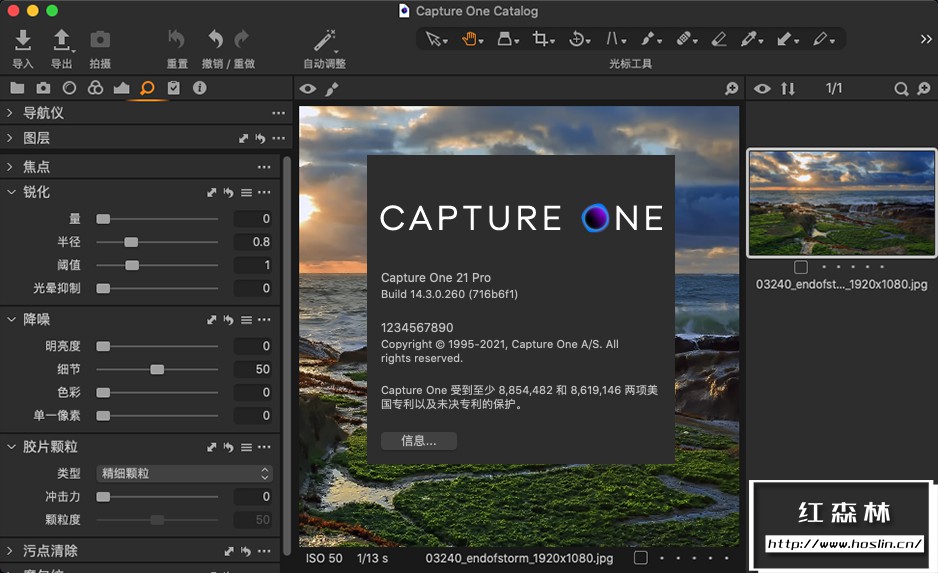
Task: Tick the checkbox under the browser thumbnail
Action: 800,267
